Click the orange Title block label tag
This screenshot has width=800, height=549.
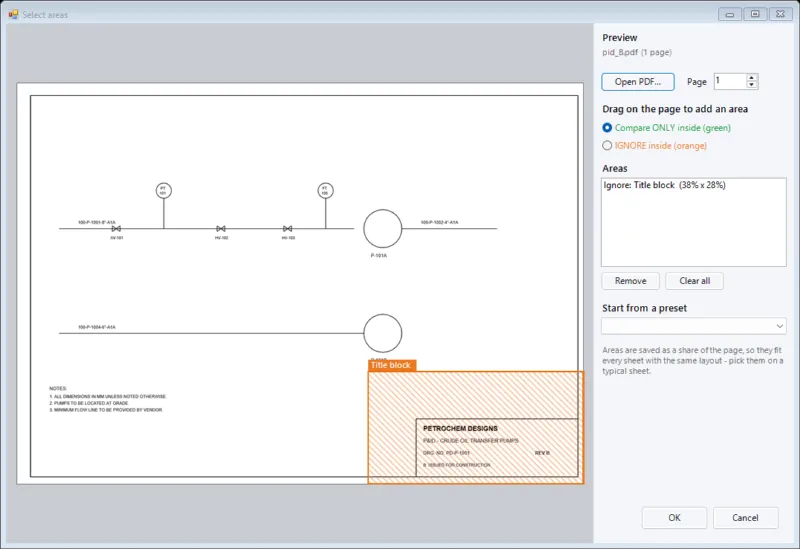pyautogui.click(x=391, y=365)
